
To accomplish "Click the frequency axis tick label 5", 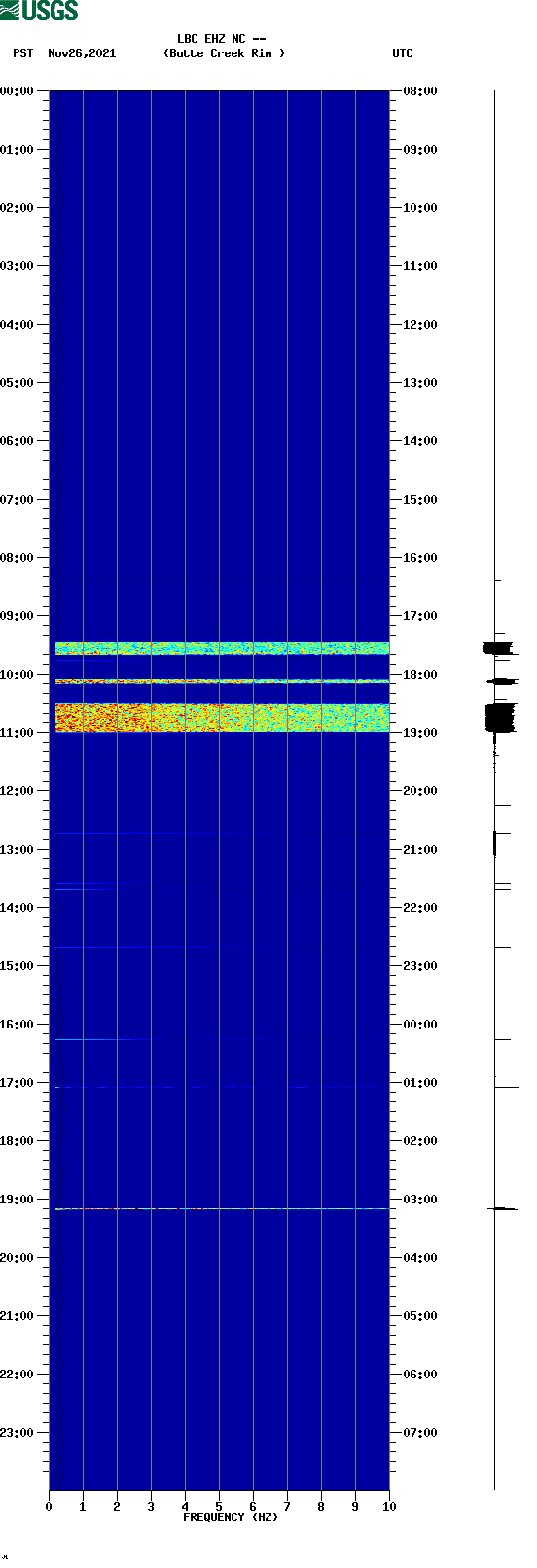I will click(x=219, y=1507).
